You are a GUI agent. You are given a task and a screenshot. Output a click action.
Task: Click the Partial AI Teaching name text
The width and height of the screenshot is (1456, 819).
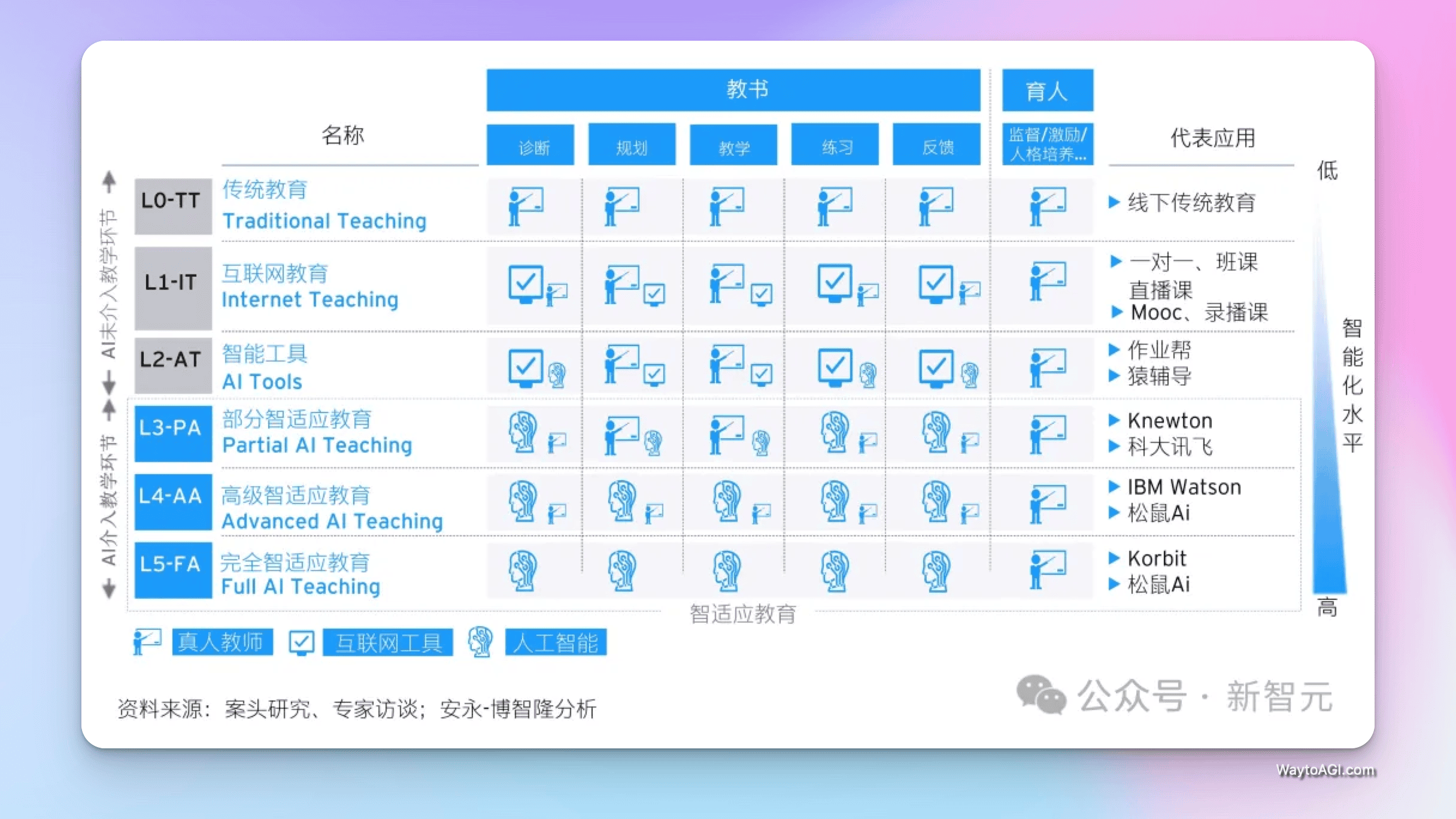pyautogui.click(x=317, y=445)
